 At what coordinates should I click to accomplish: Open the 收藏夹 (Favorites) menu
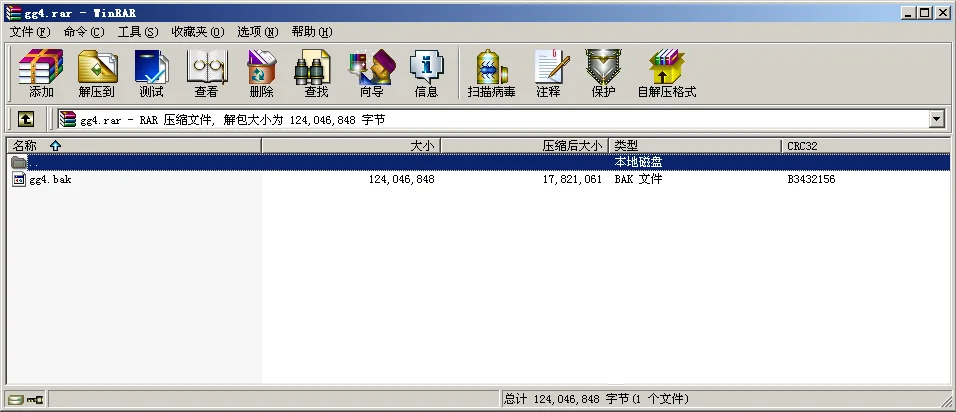197,32
